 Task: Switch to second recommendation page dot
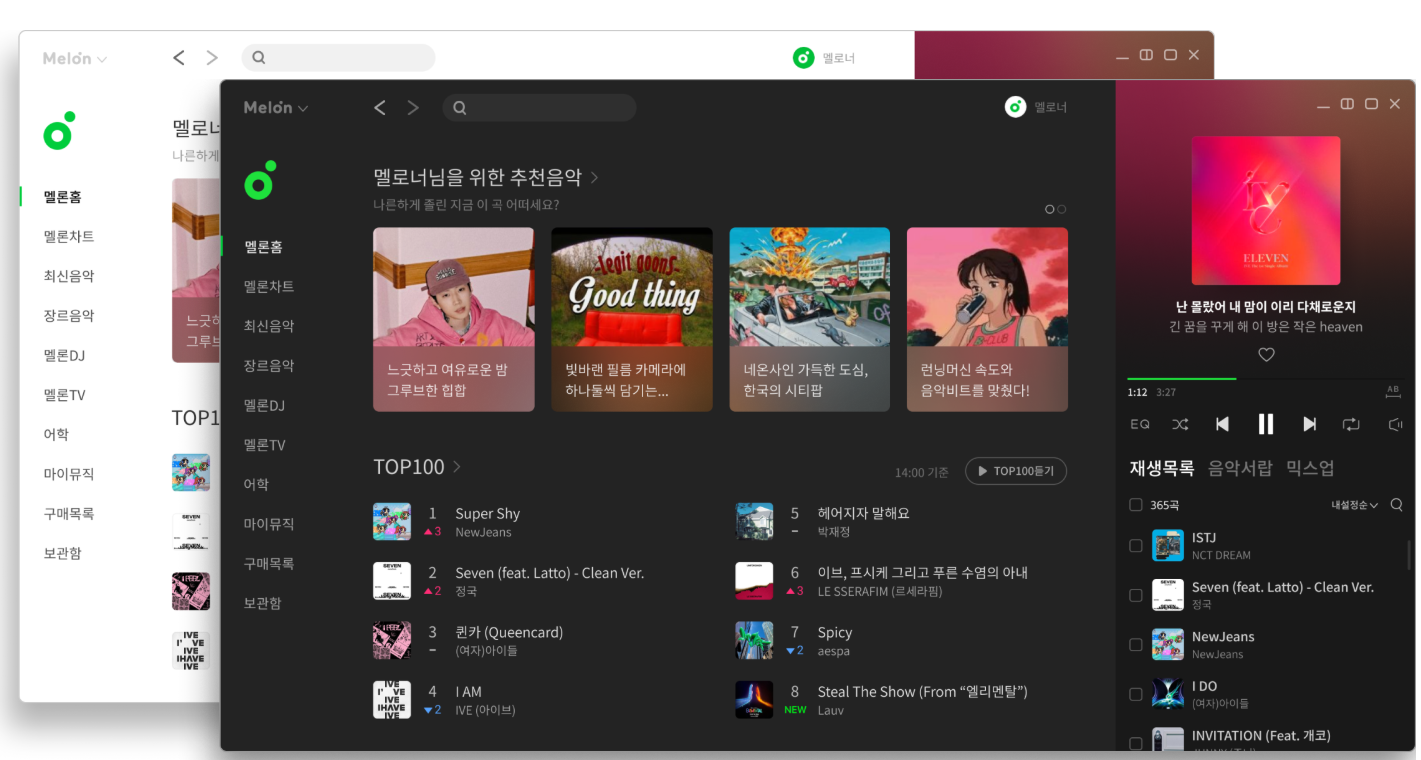pos(1062,209)
